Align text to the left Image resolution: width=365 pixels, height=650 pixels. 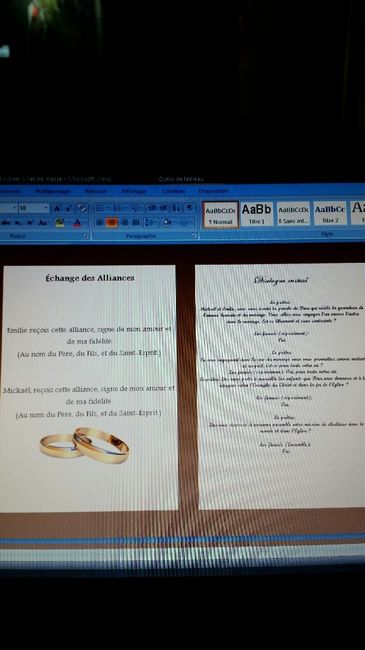coord(100,222)
